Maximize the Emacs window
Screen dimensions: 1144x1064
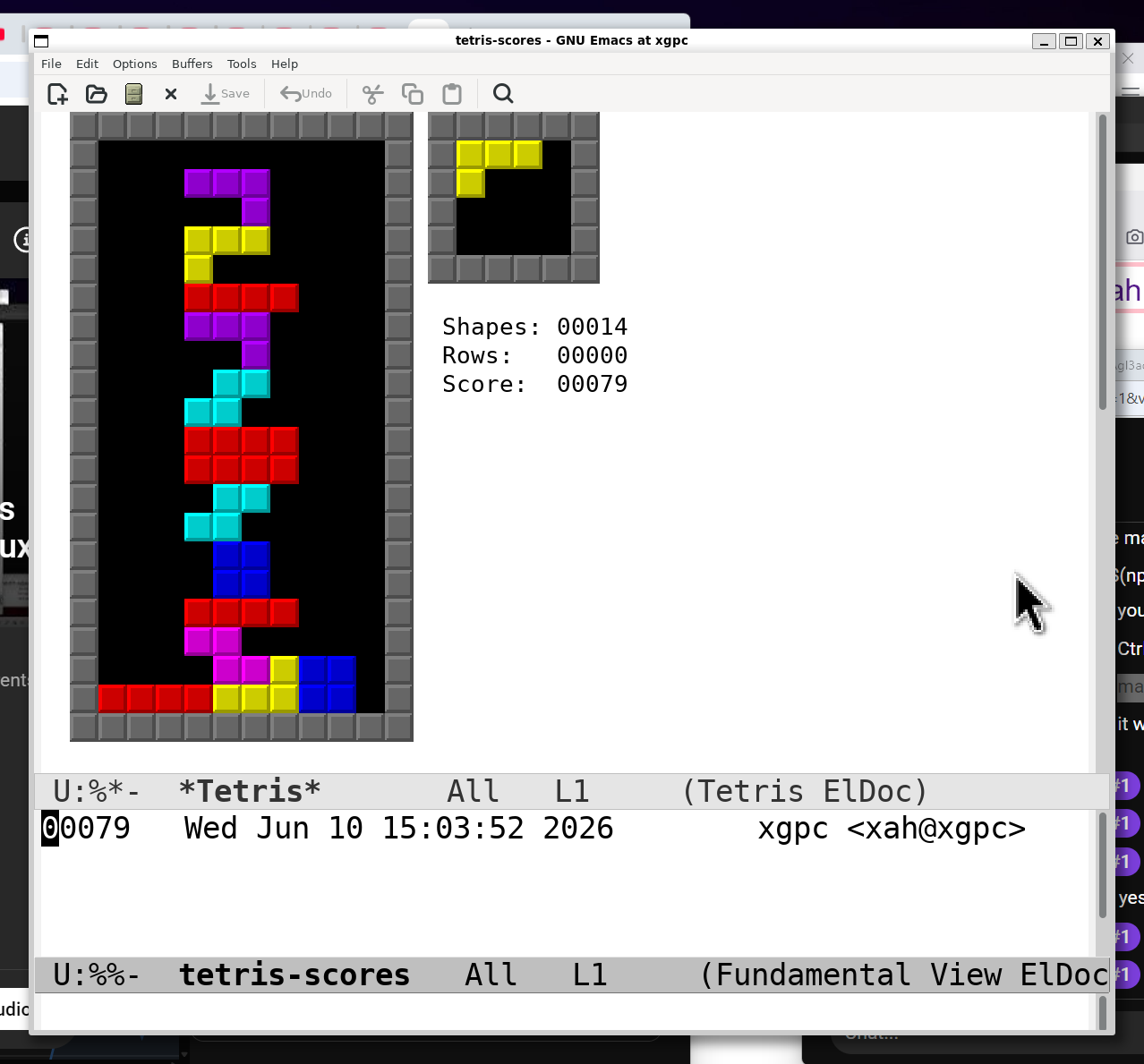1071,41
